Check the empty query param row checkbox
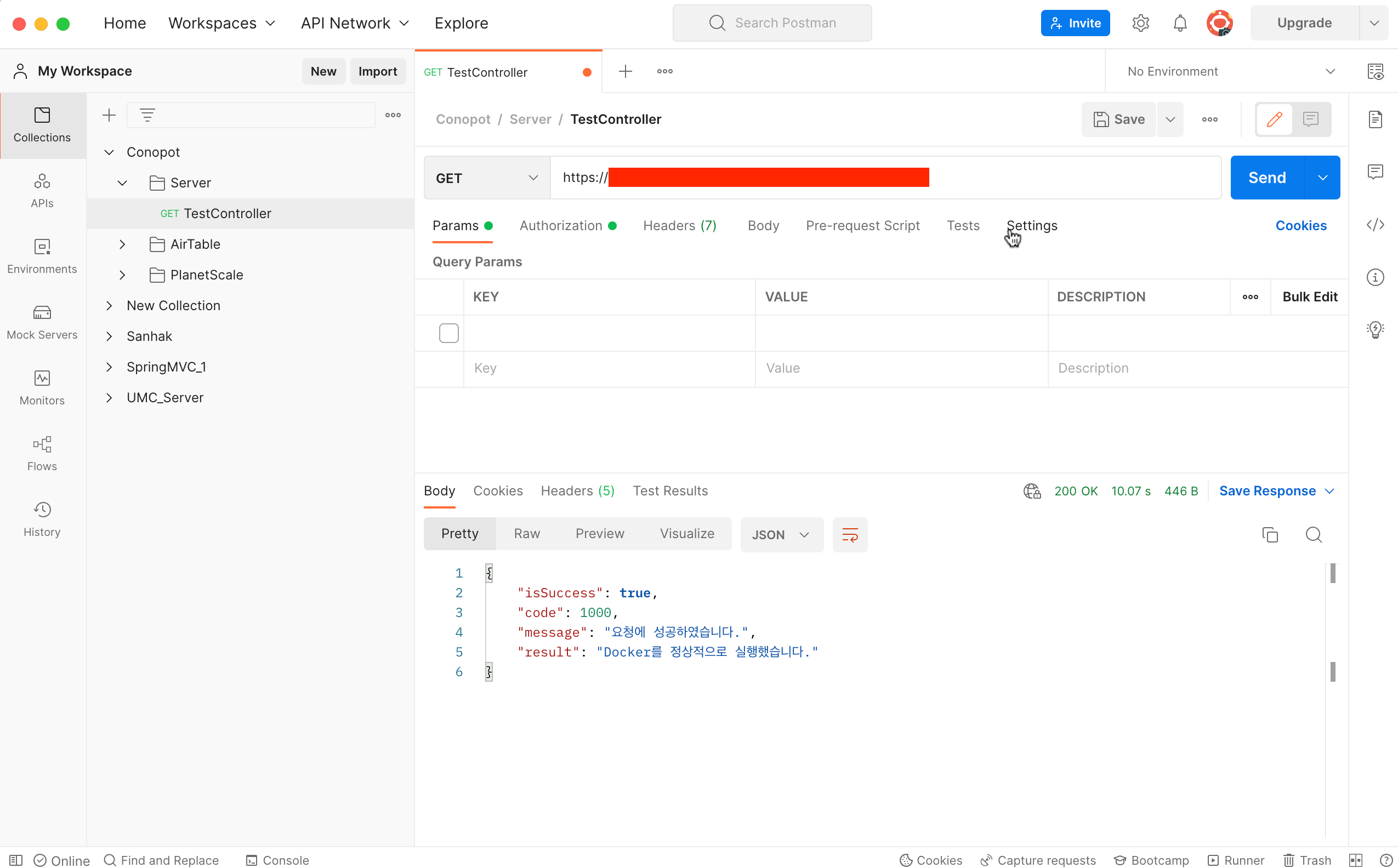 pos(448,333)
